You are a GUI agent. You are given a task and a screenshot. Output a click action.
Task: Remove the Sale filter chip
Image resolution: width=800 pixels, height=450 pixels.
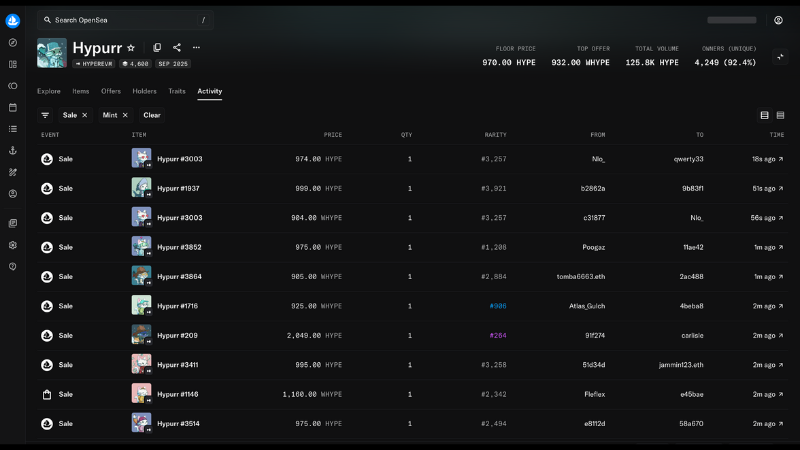coord(85,115)
